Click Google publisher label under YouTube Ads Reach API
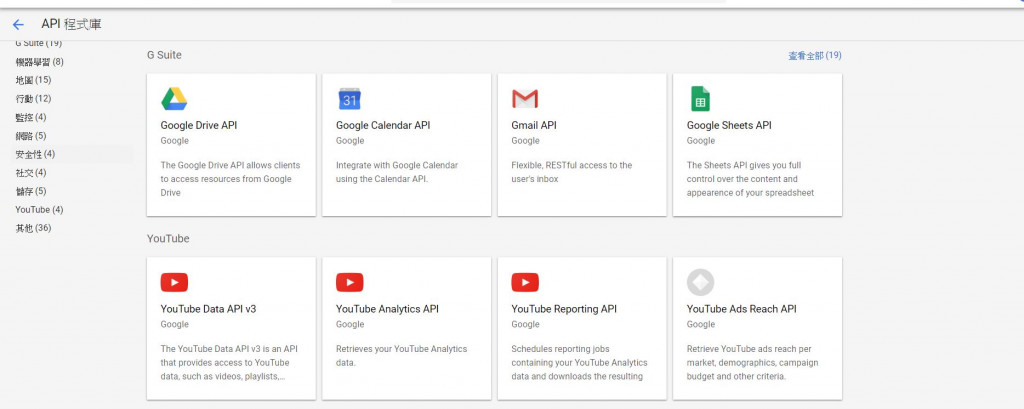This screenshot has height=409, width=1024. click(x=701, y=324)
